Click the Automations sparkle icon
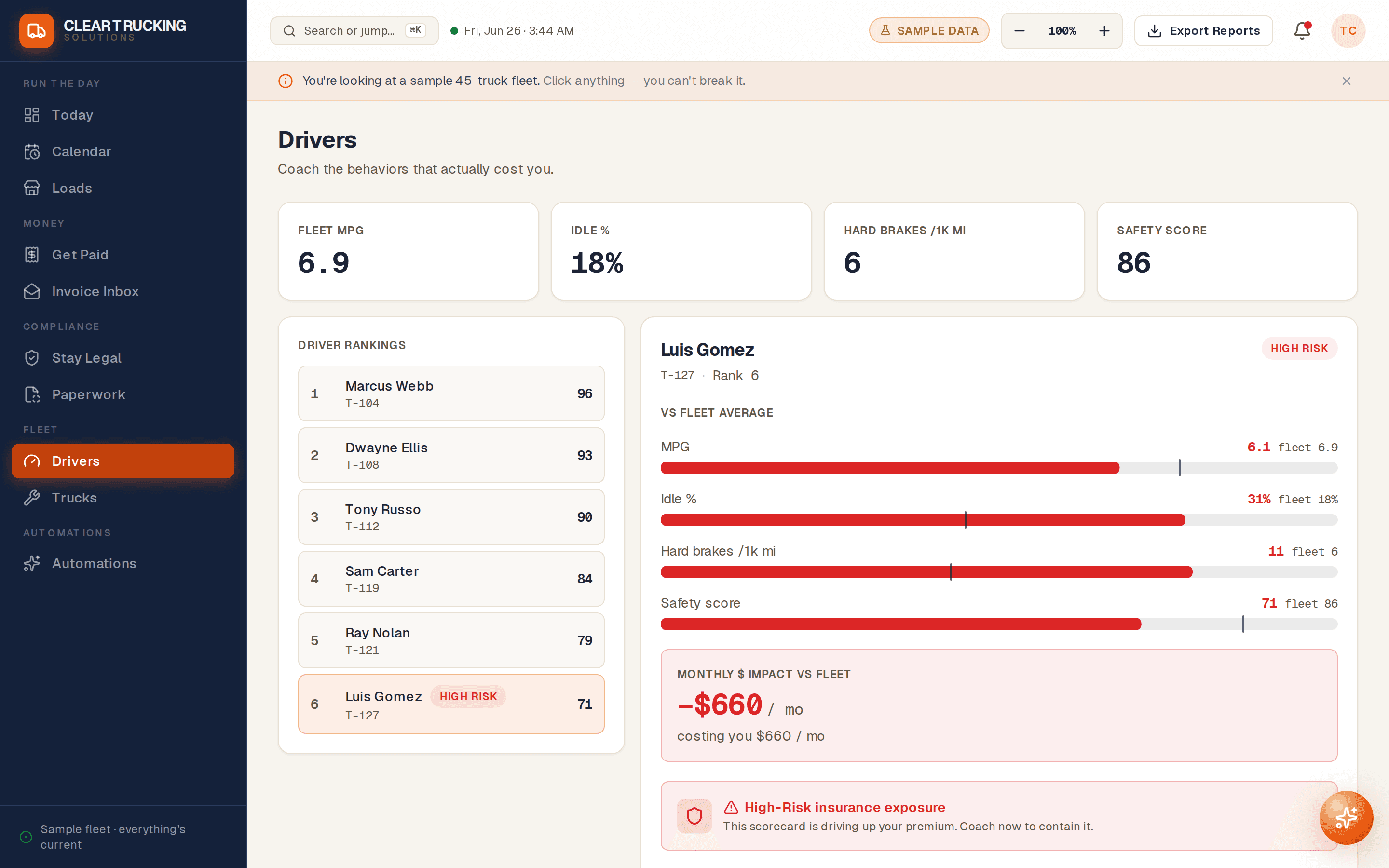The height and width of the screenshot is (868, 1389). 31,564
